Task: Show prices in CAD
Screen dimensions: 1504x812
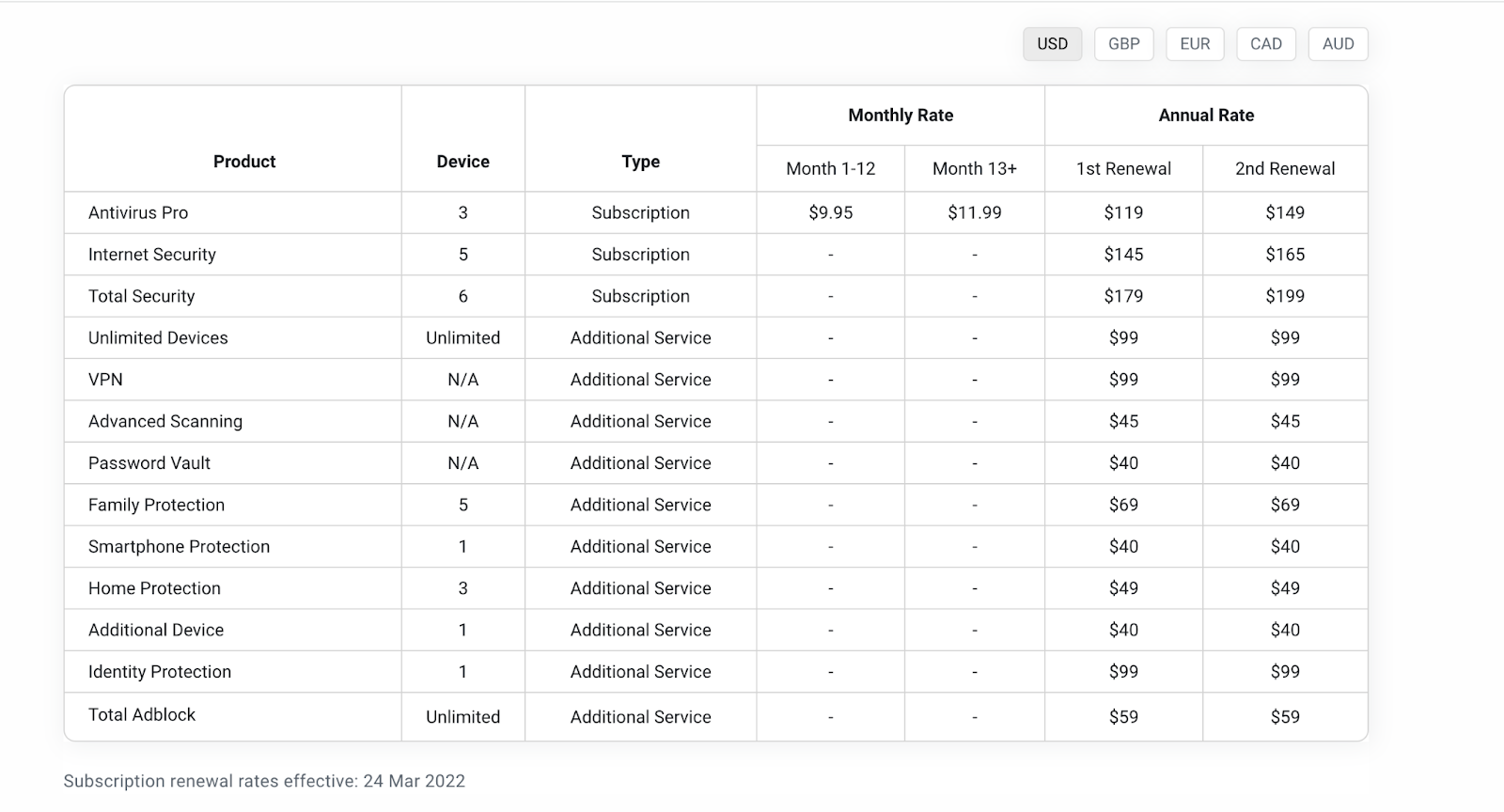Action: pyautogui.click(x=1265, y=44)
